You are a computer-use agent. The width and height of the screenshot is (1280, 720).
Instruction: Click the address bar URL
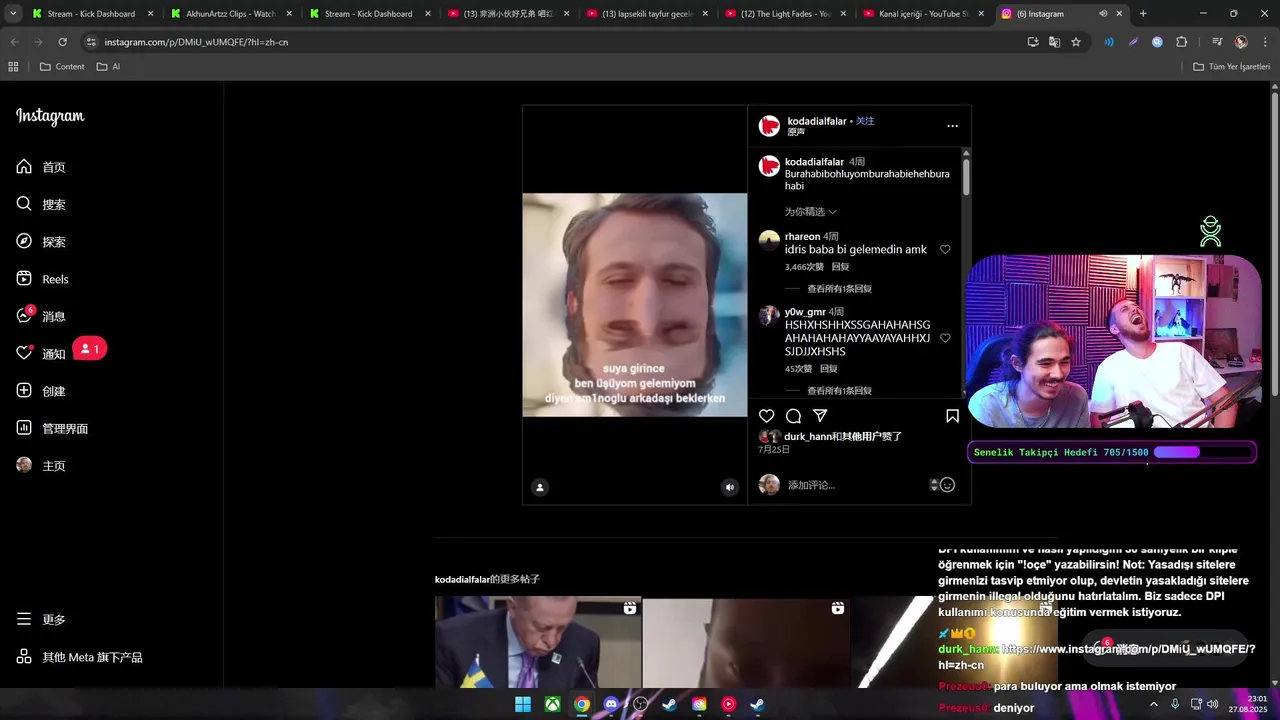click(x=196, y=42)
